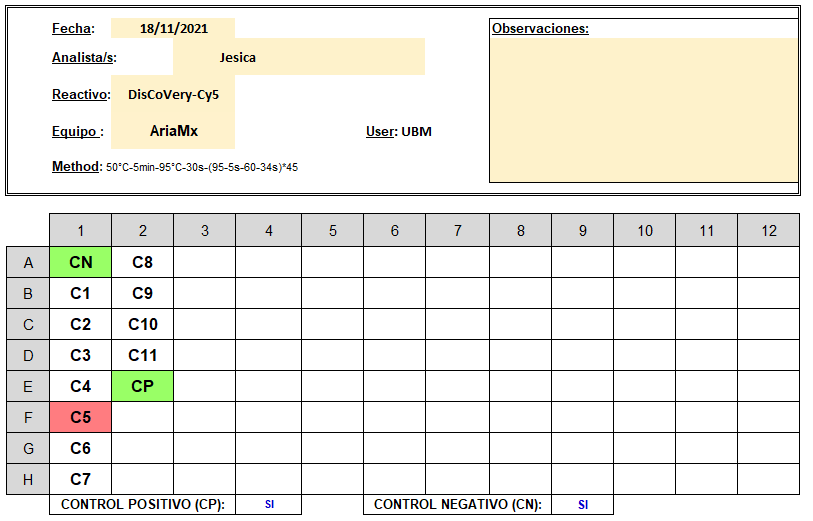Select the C1 cell in row B
Screen dimensions: 813x521
[80, 293]
